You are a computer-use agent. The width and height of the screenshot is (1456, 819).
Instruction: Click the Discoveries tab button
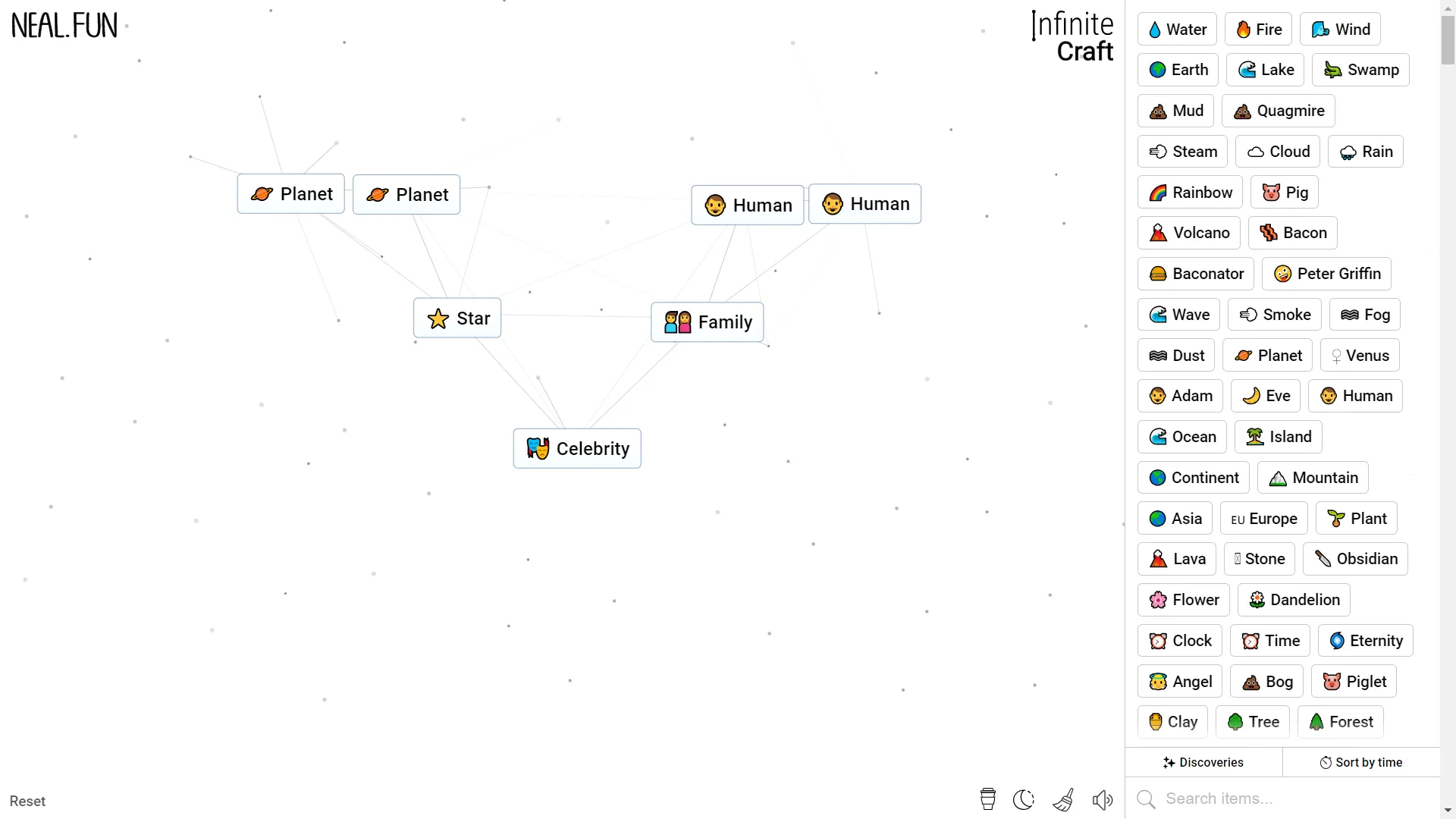[1202, 762]
